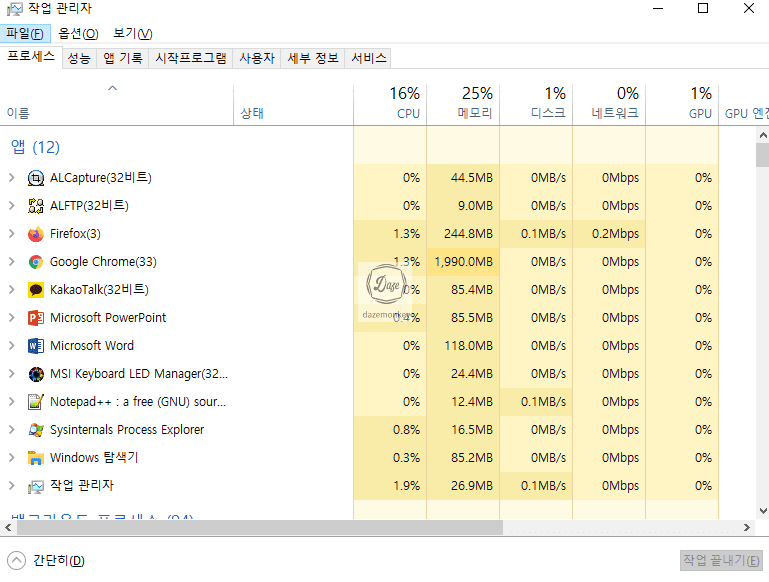Click 작업 관리자's 1.9% CPU value
This screenshot has height=582, width=769.
(x=406, y=485)
